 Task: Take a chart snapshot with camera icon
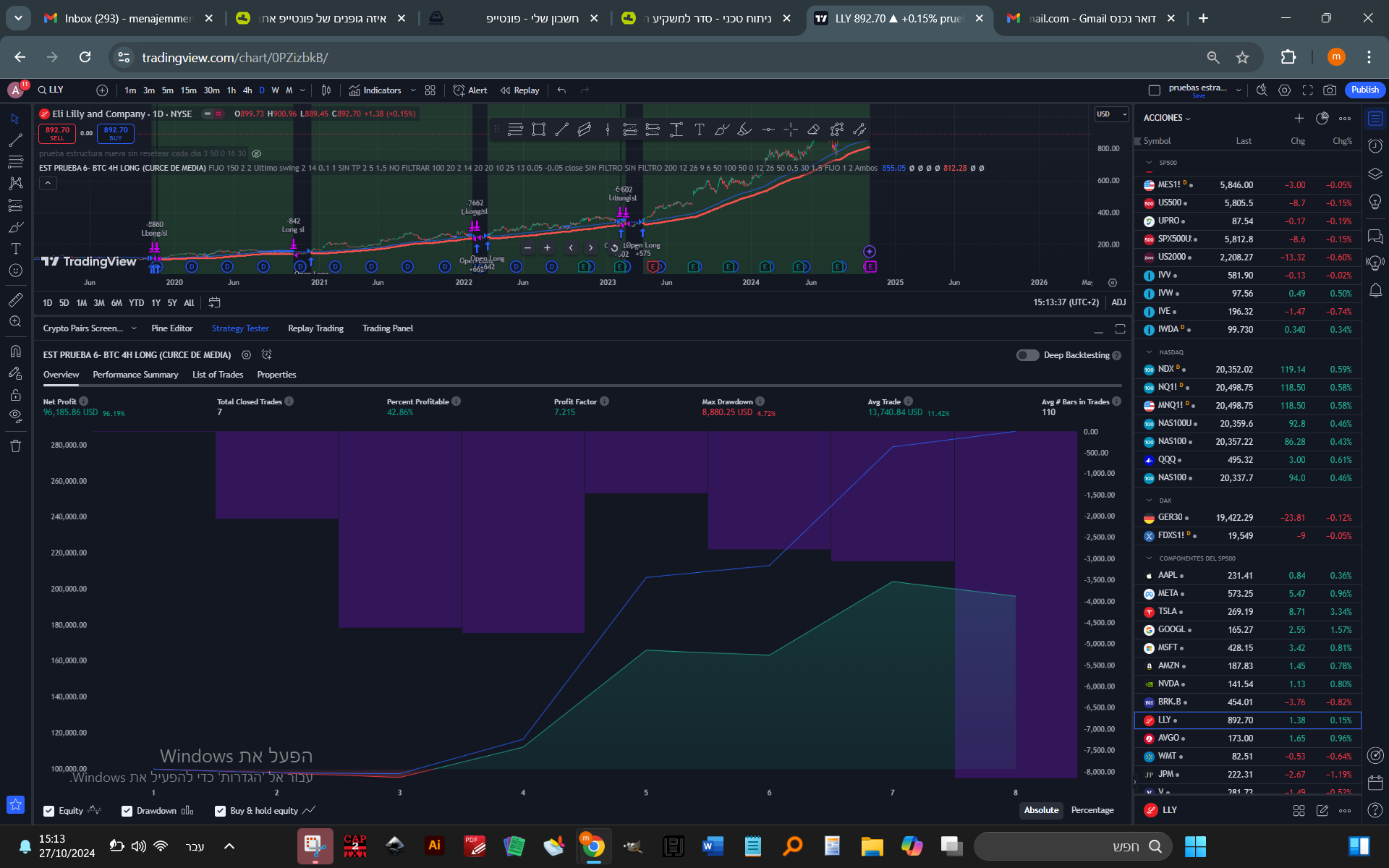1330,90
